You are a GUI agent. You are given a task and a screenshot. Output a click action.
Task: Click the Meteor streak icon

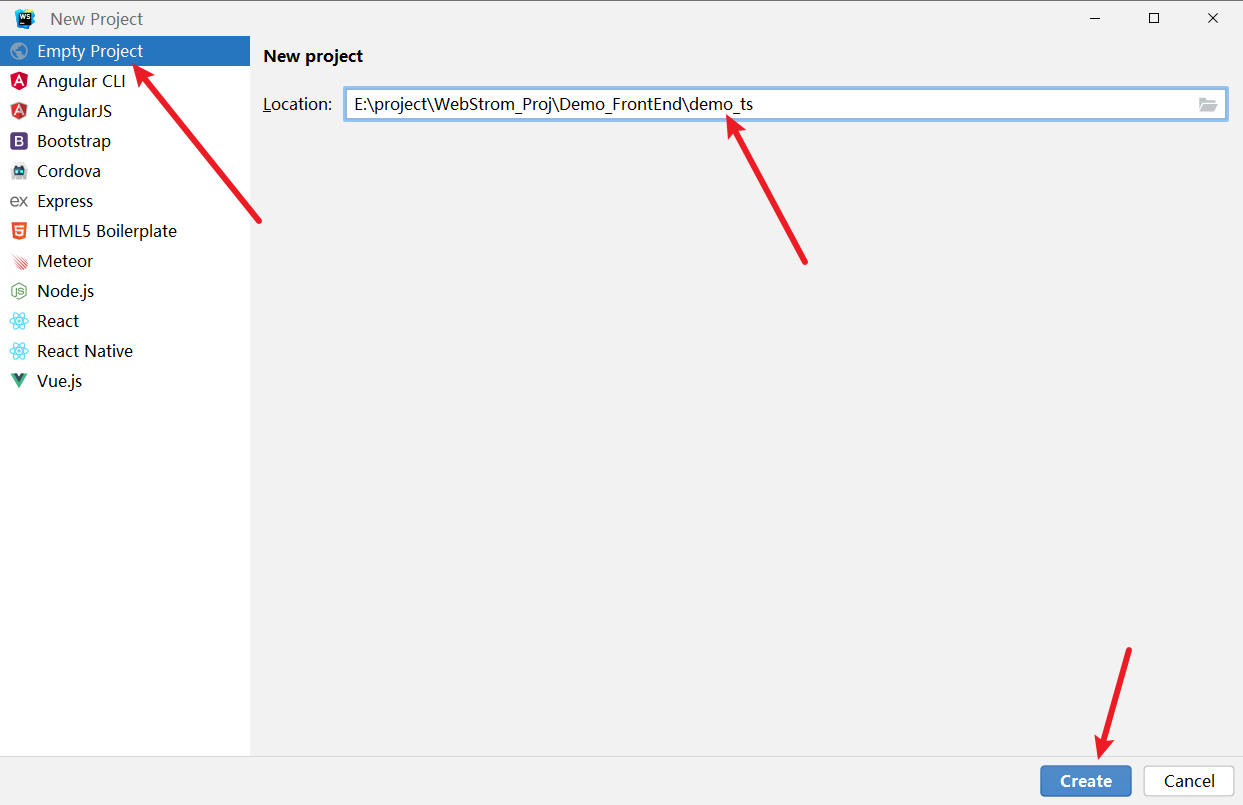pos(19,261)
